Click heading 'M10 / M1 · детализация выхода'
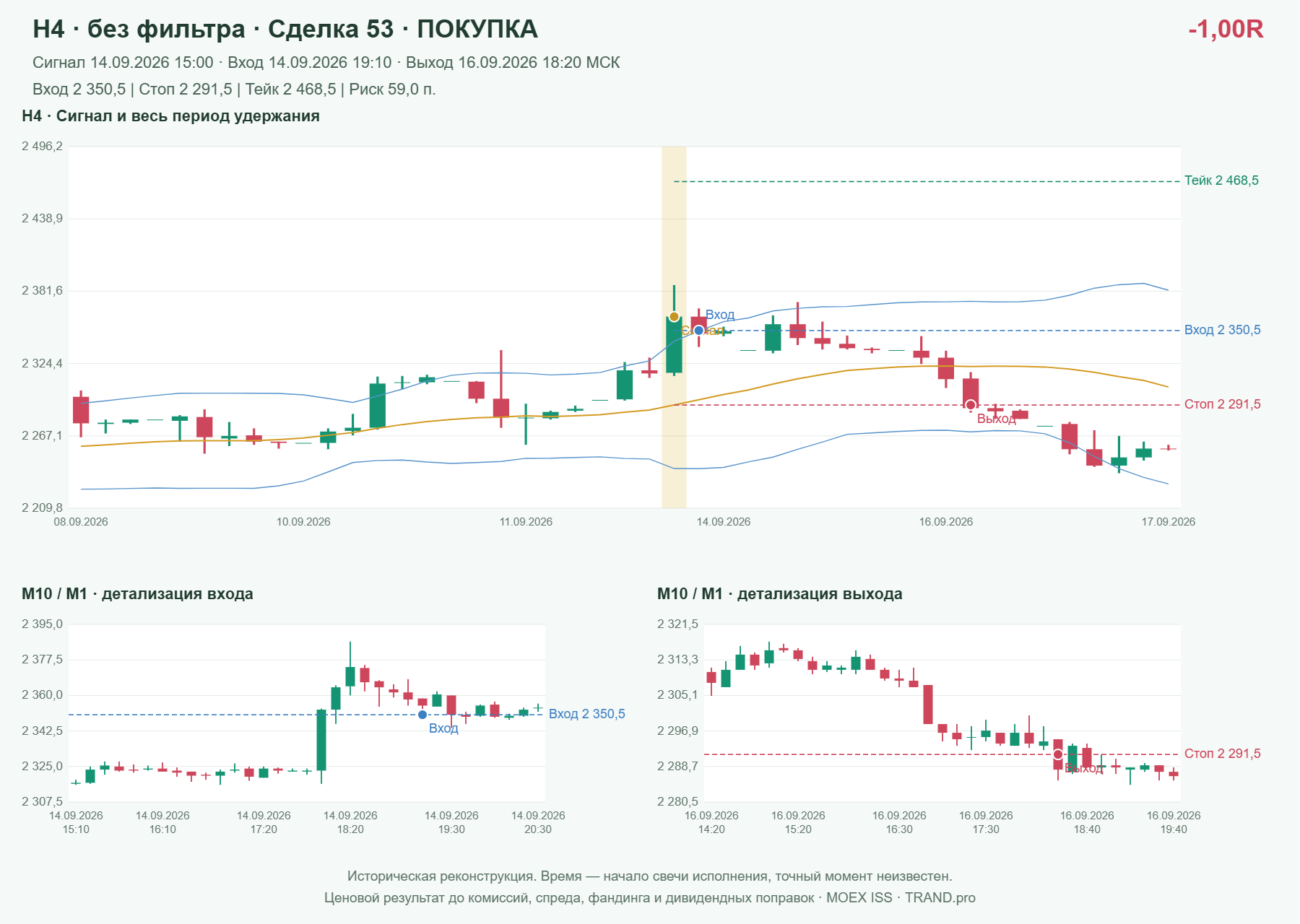This screenshot has height=924, width=1300. pyautogui.click(x=779, y=594)
